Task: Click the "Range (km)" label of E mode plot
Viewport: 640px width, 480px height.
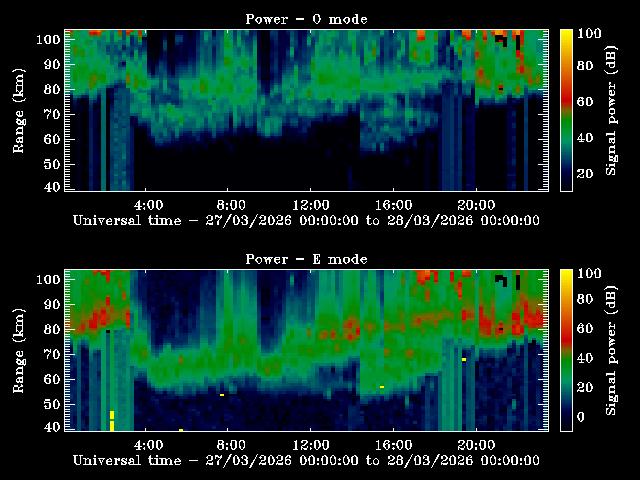Action: tap(19, 355)
